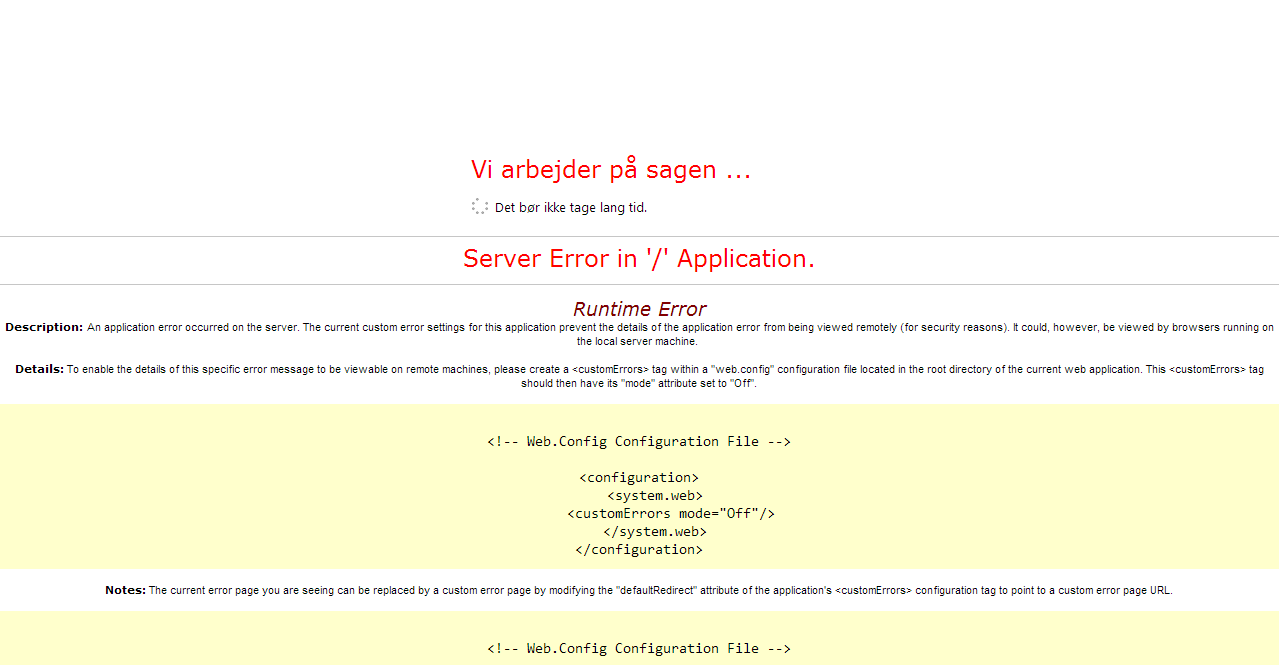Click the closing '</configuration>' tag line
The image size is (1279, 665).
point(639,549)
